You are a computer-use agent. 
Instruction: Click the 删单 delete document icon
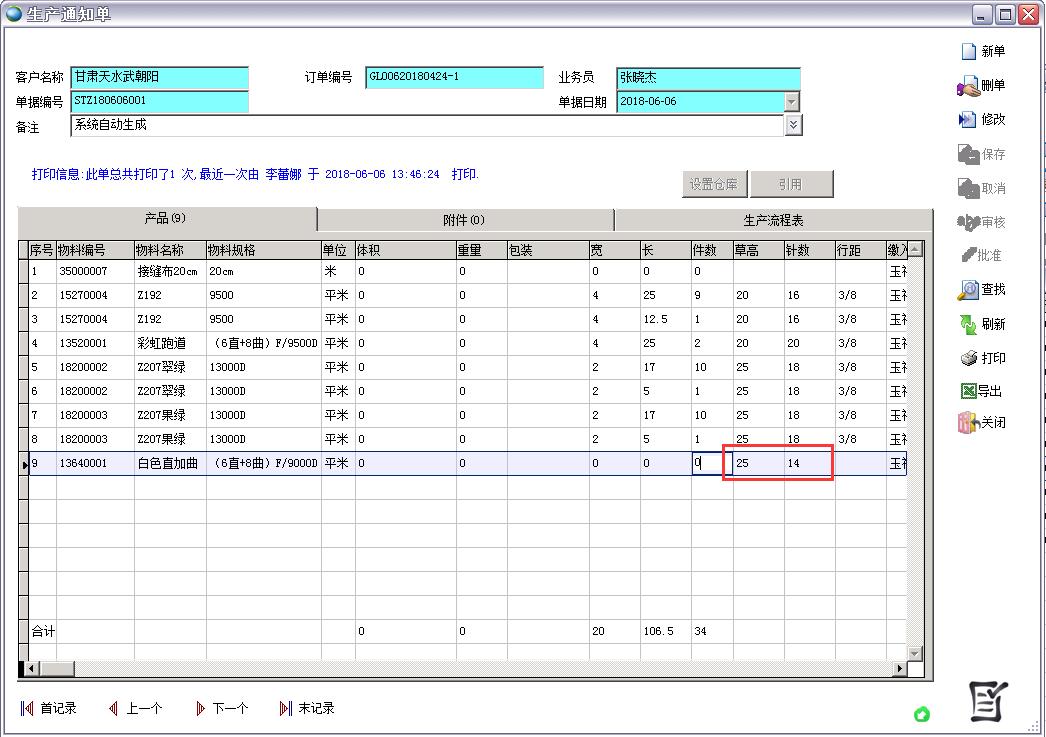click(x=968, y=87)
